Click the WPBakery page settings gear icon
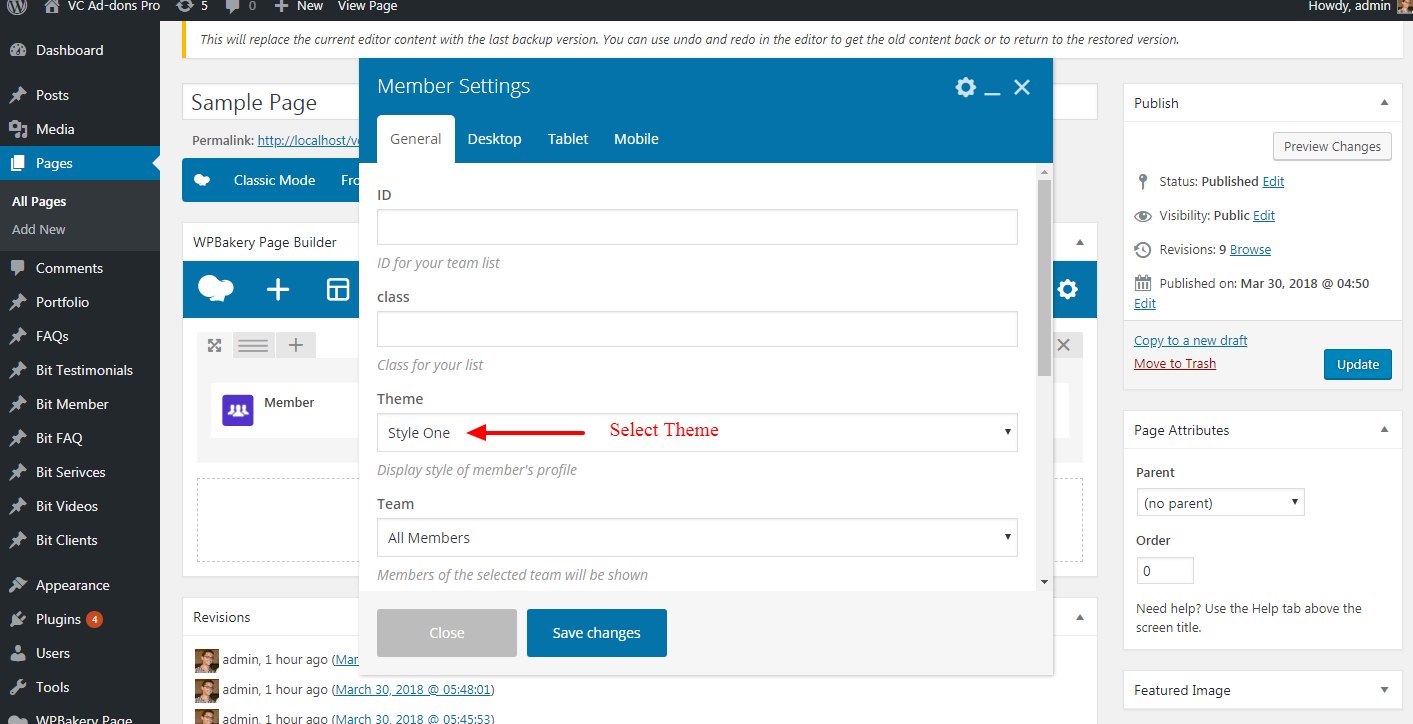 click(1068, 290)
